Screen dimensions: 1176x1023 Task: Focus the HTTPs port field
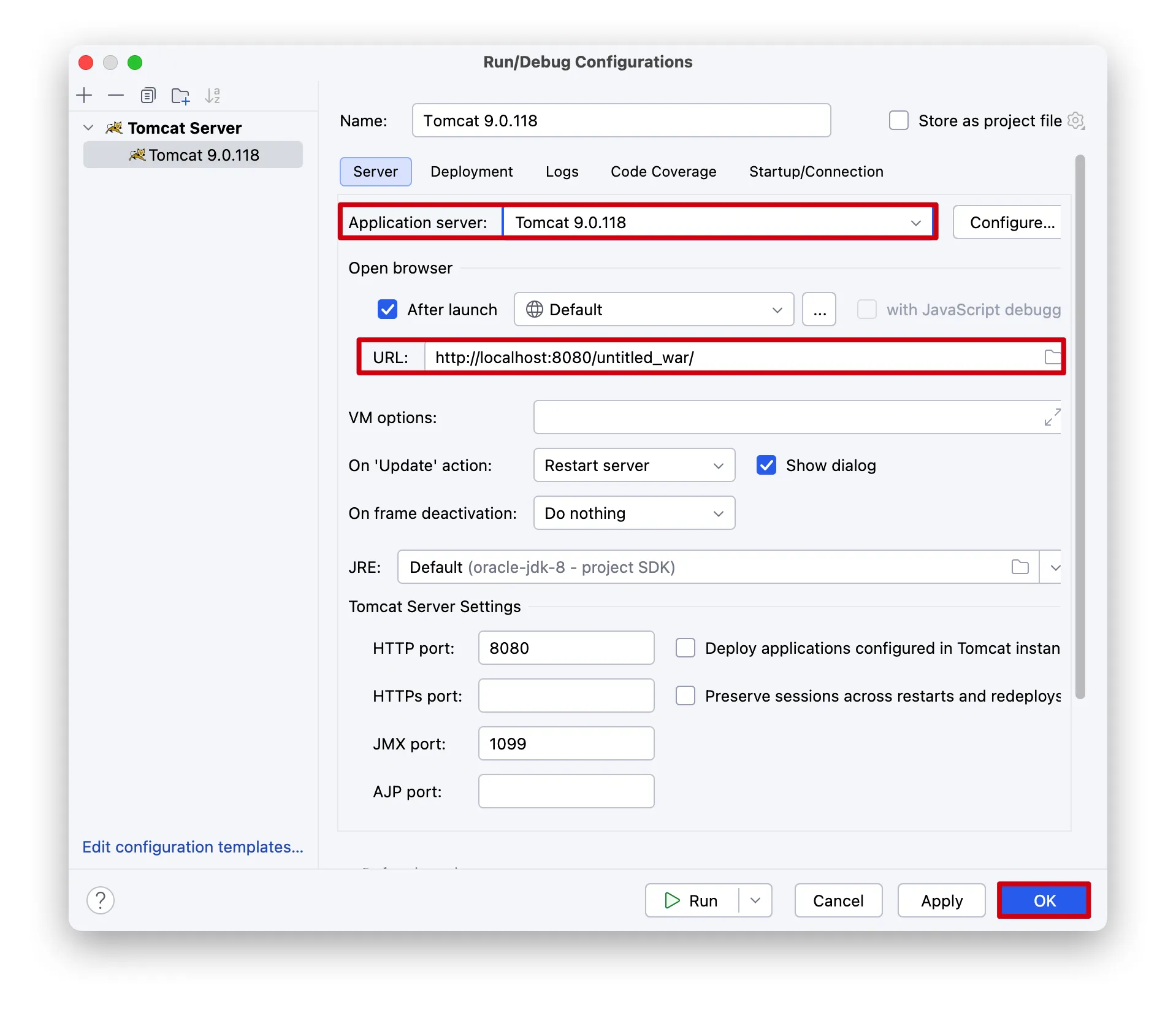[567, 696]
